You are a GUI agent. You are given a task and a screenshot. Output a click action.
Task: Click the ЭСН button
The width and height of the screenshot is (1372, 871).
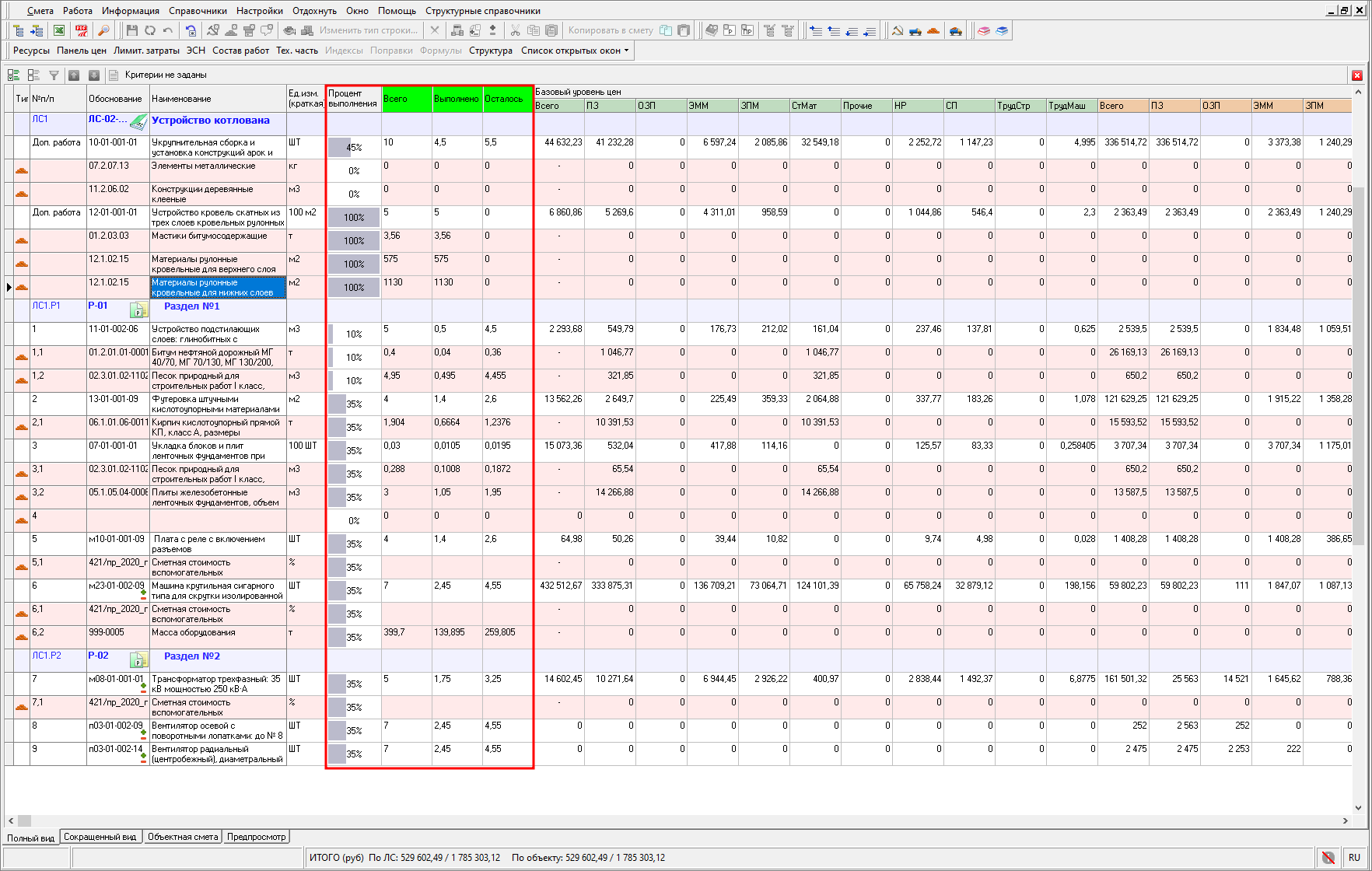click(x=196, y=51)
